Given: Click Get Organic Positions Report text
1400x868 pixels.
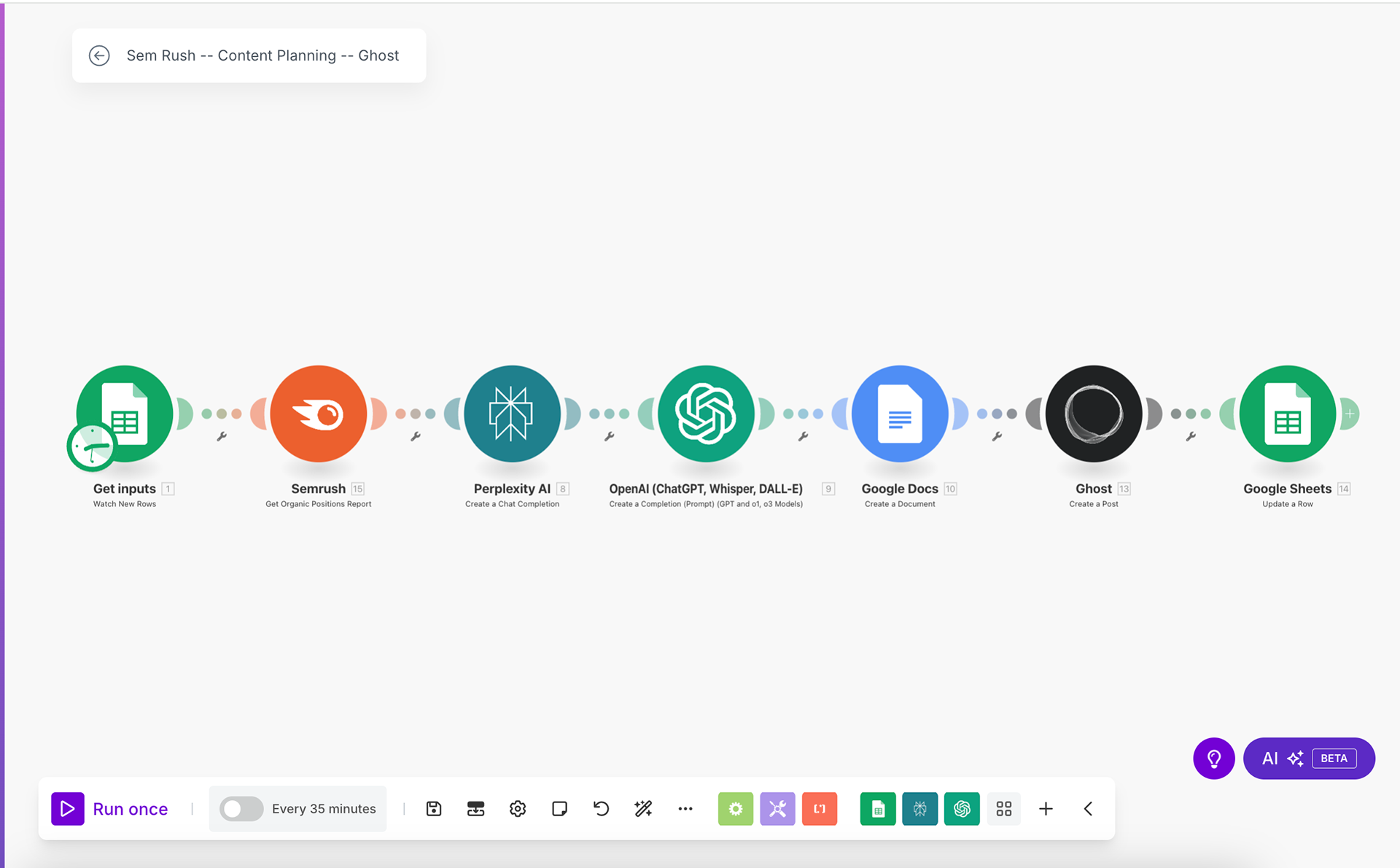Looking at the screenshot, I should click(318, 504).
